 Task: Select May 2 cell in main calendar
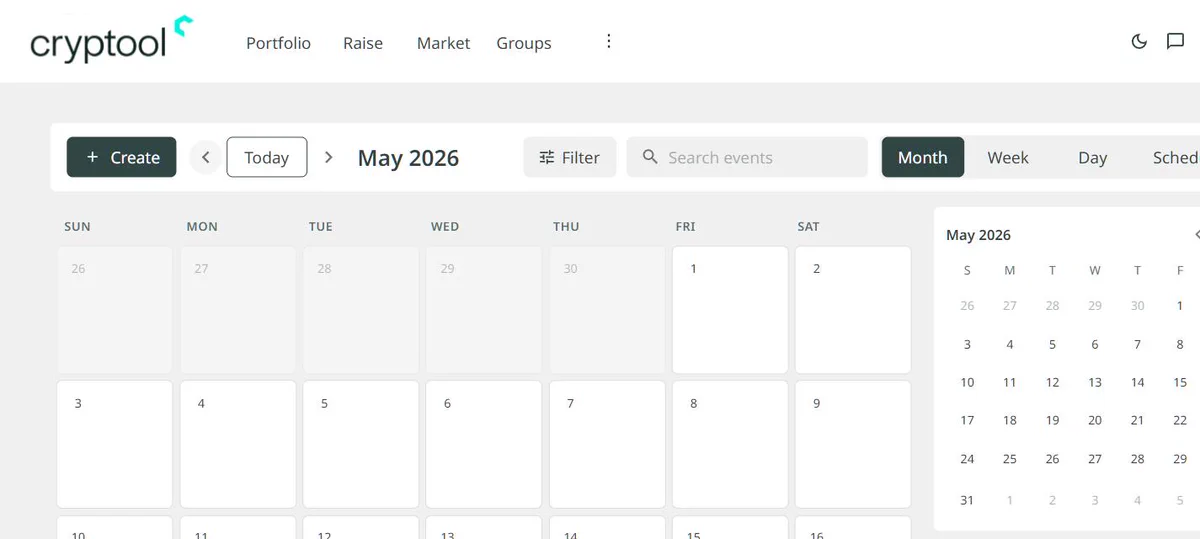(853, 310)
